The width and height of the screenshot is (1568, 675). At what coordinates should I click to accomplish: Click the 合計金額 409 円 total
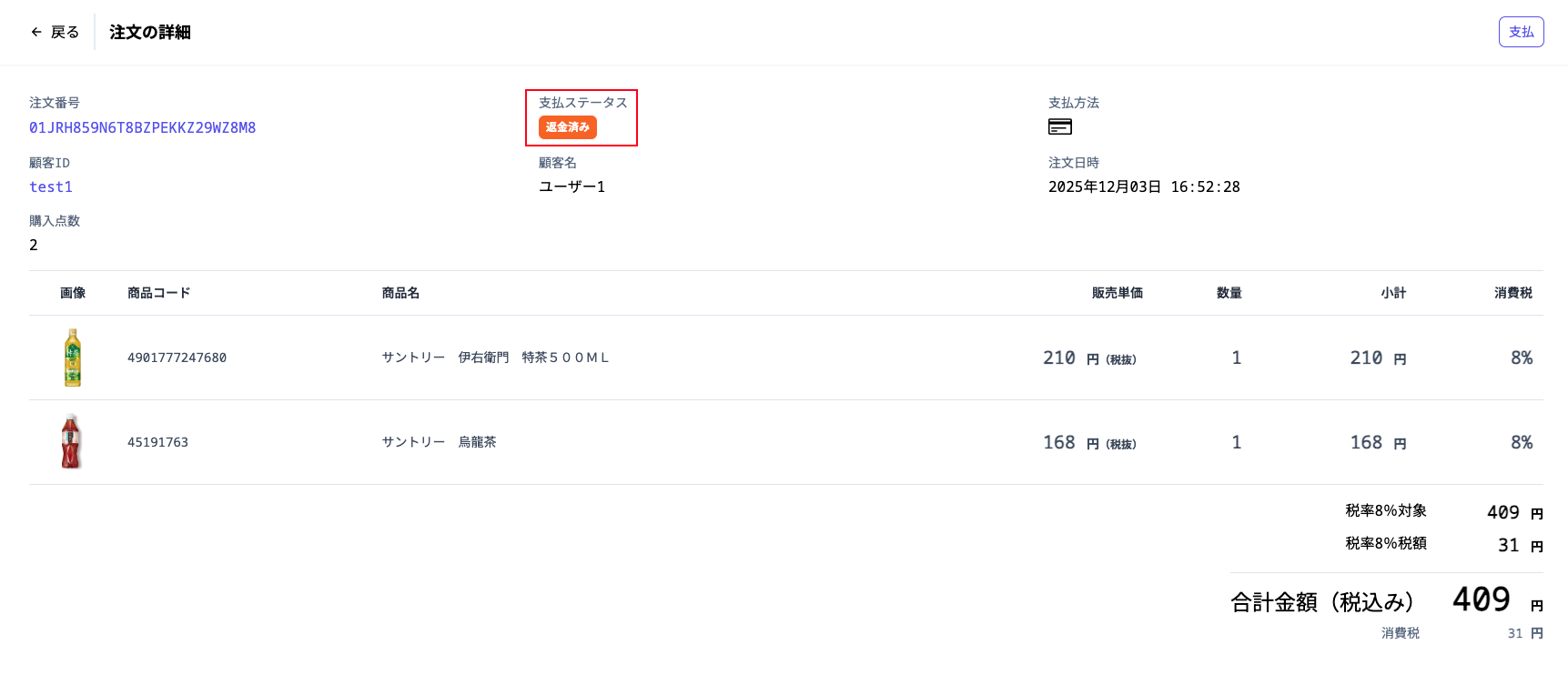1387,600
